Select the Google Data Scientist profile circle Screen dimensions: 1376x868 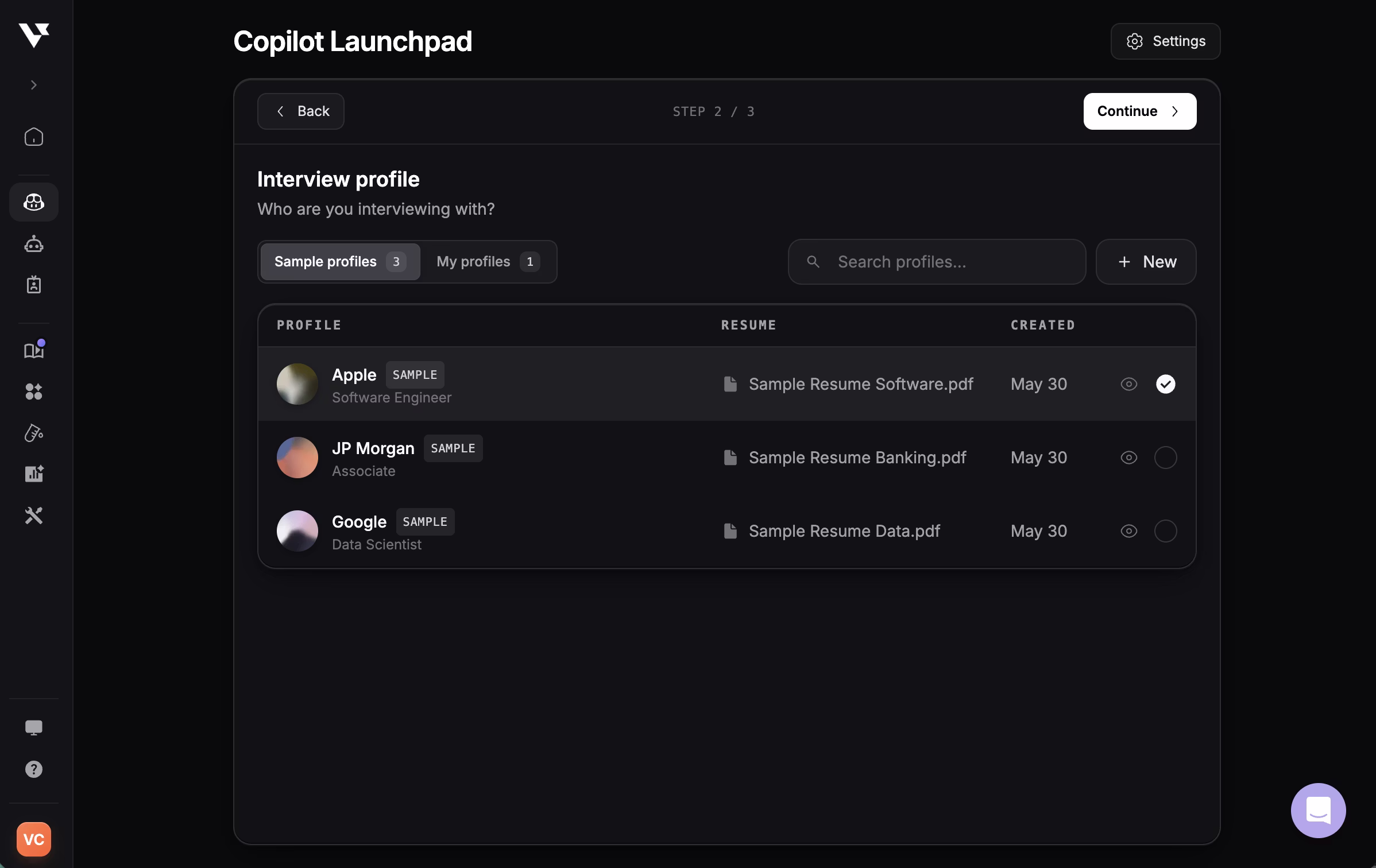click(x=1166, y=531)
